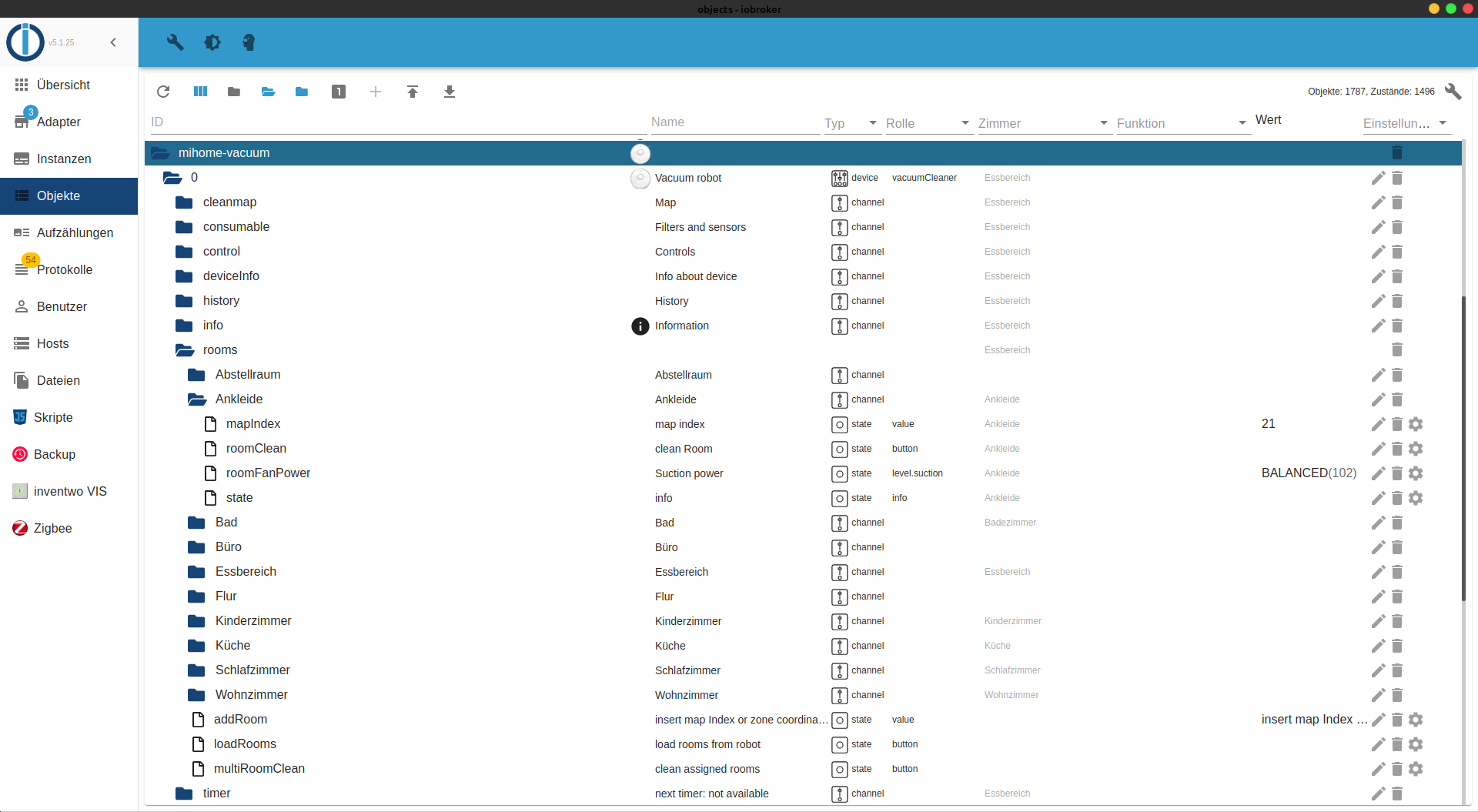Screen dimensions: 1478x812
Task: Toggle the column configuration view icon
Action: point(200,92)
